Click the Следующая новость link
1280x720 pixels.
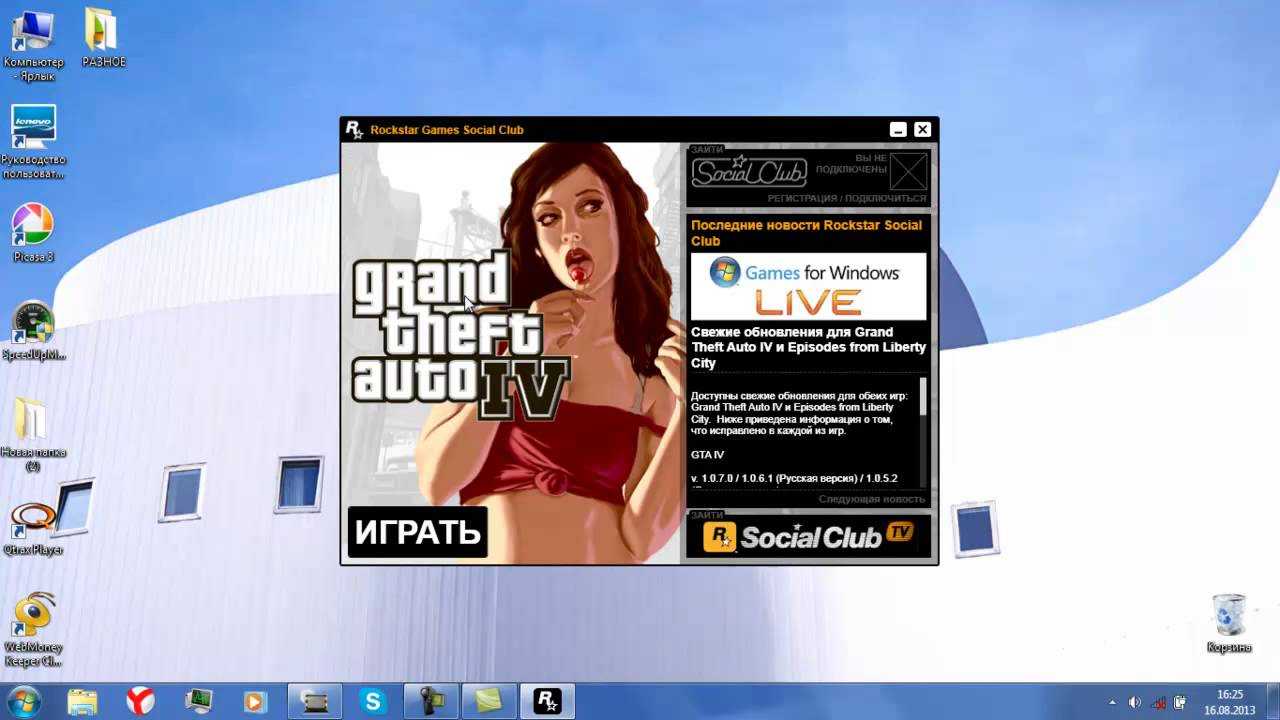[x=872, y=499]
